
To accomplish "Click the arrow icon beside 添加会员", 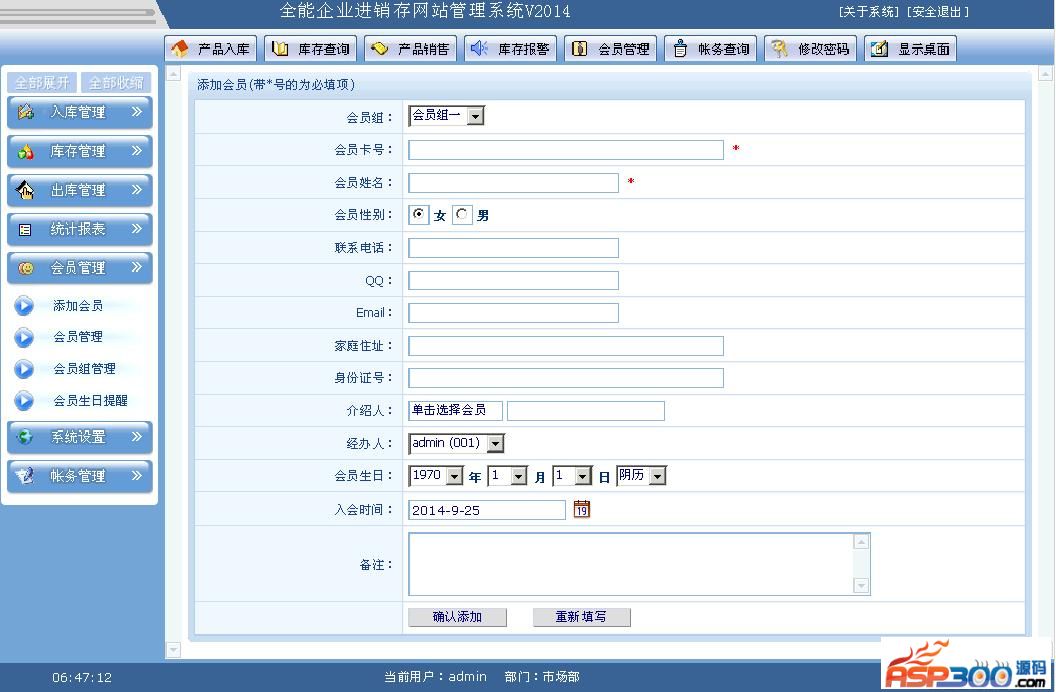I will pos(24,306).
